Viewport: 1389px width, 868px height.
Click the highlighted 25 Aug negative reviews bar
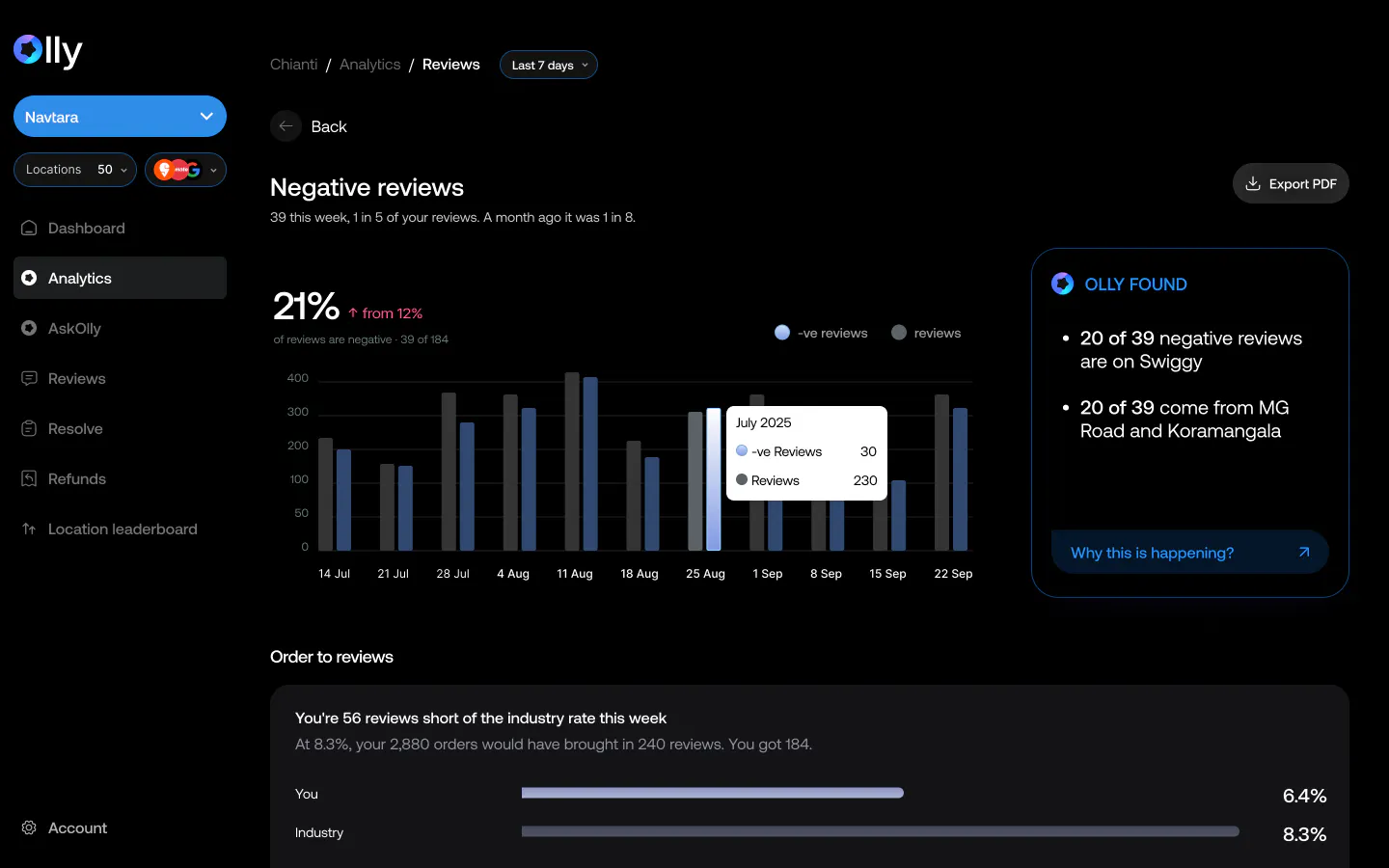714,479
